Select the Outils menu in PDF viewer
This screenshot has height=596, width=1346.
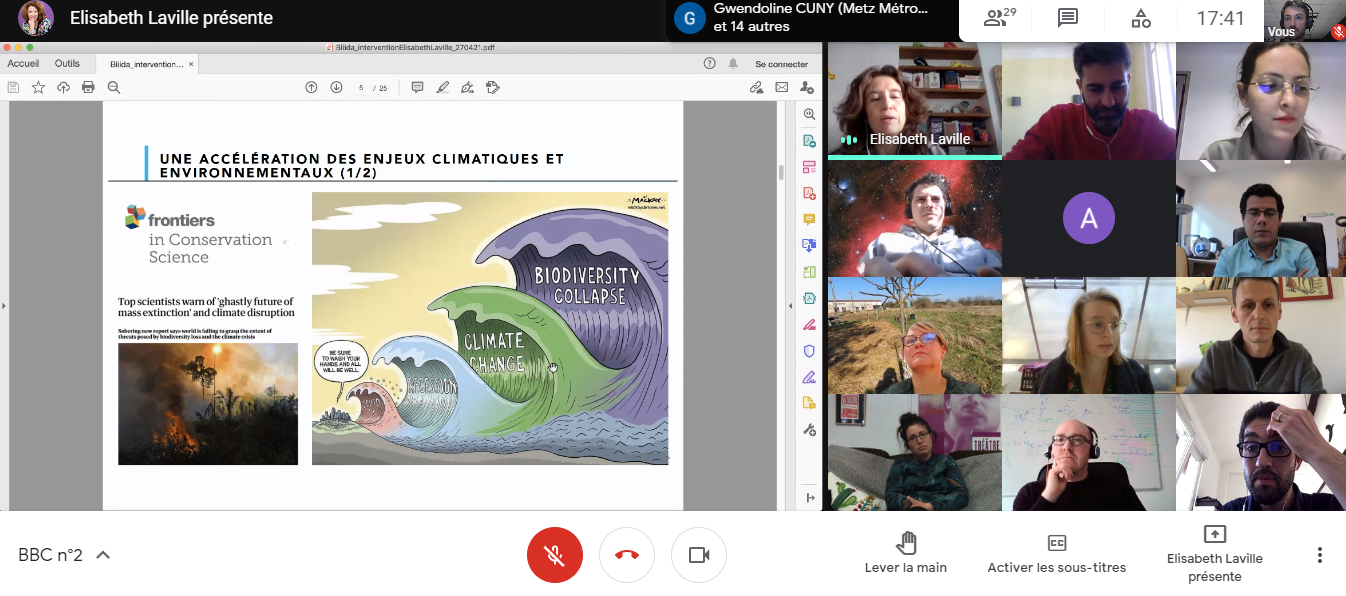click(x=67, y=63)
